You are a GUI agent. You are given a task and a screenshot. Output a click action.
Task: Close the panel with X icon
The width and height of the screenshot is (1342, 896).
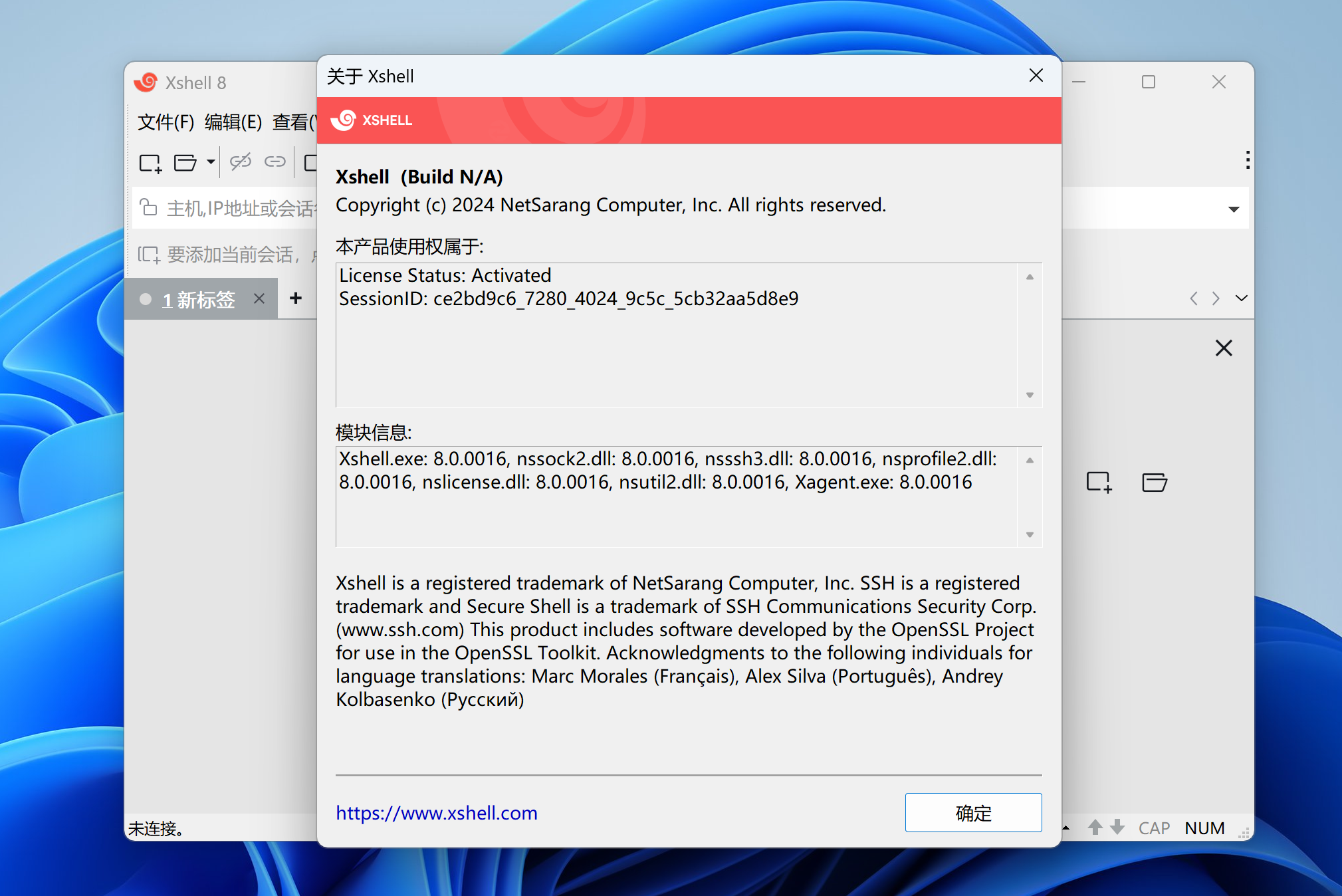(1224, 348)
